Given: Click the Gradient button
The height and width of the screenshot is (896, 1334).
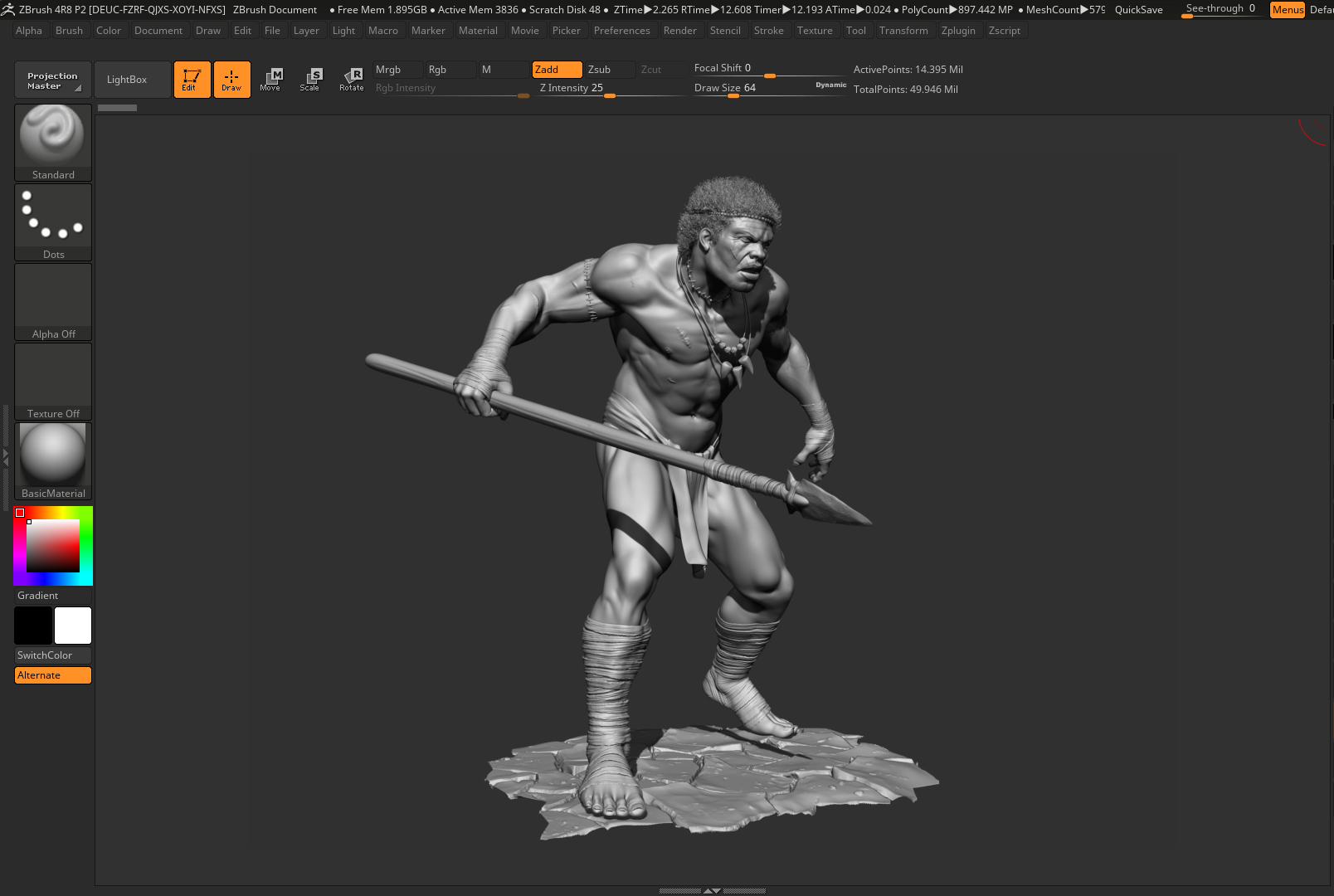Looking at the screenshot, I should pyautogui.click(x=53, y=596).
